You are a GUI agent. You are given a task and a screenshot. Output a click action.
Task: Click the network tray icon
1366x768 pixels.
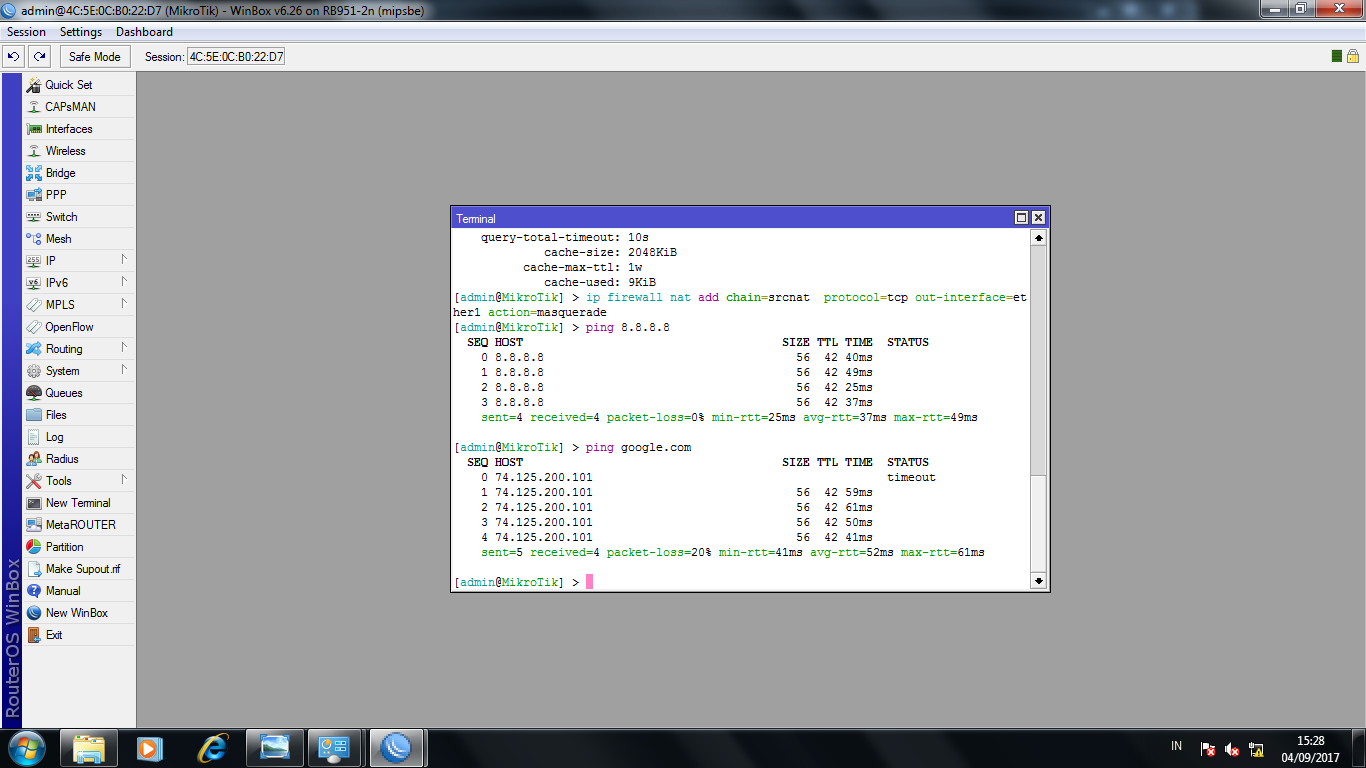point(1257,749)
